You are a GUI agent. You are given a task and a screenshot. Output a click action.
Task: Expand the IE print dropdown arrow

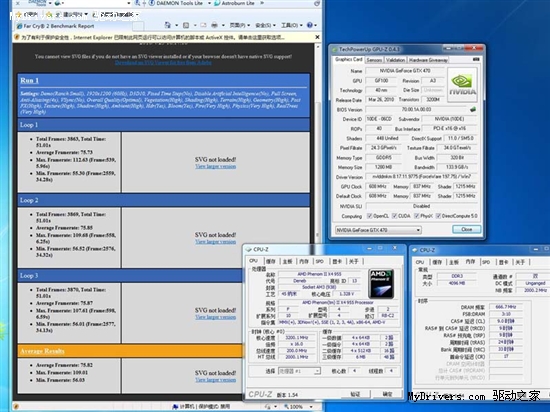click(x=223, y=25)
